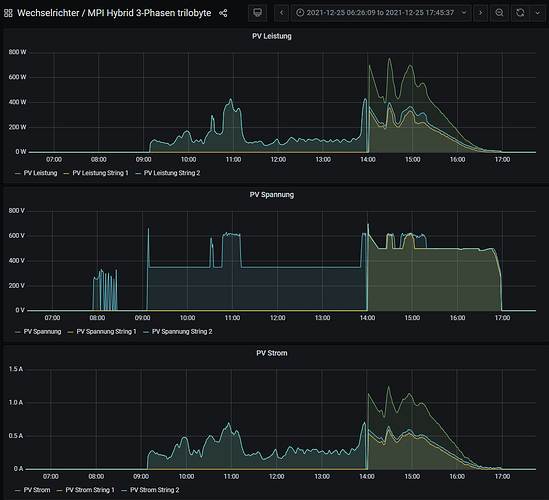
Task: Open refresh interval dropdown
Action: click(537, 13)
